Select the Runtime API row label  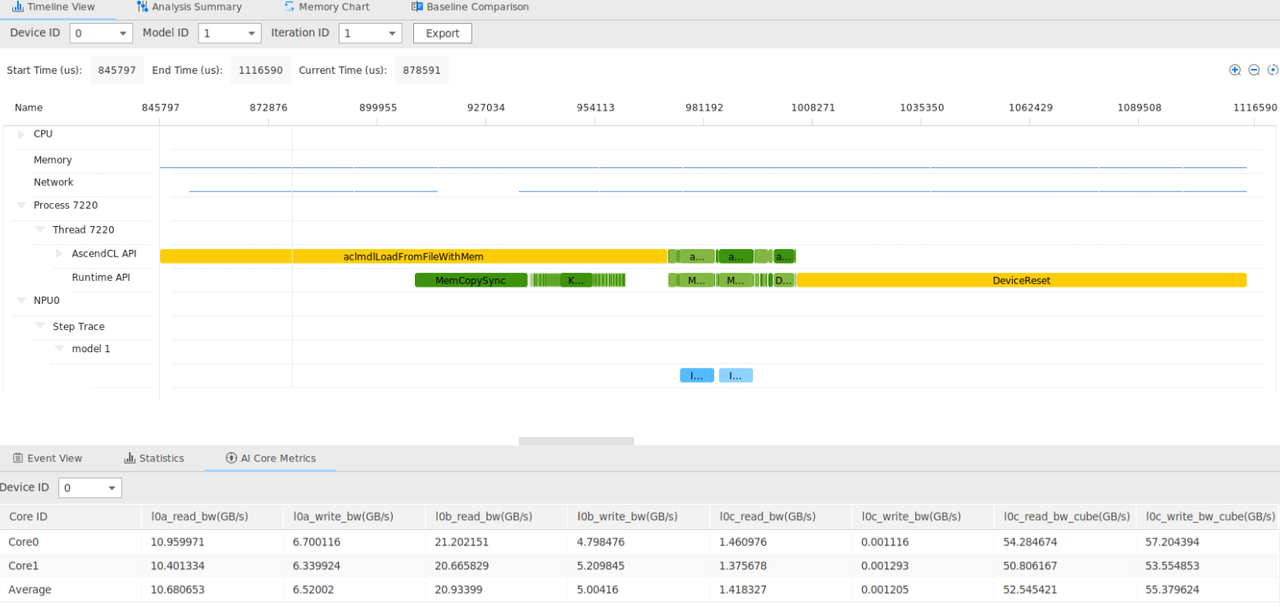click(101, 278)
